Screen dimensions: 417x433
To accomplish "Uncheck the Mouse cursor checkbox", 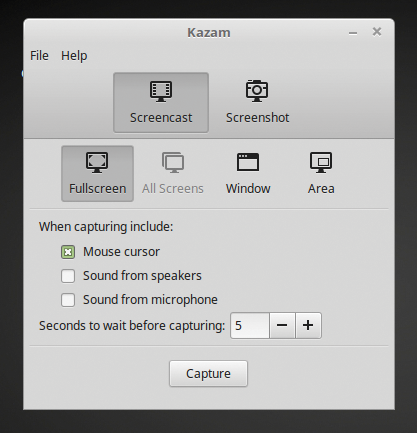I will [68, 252].
